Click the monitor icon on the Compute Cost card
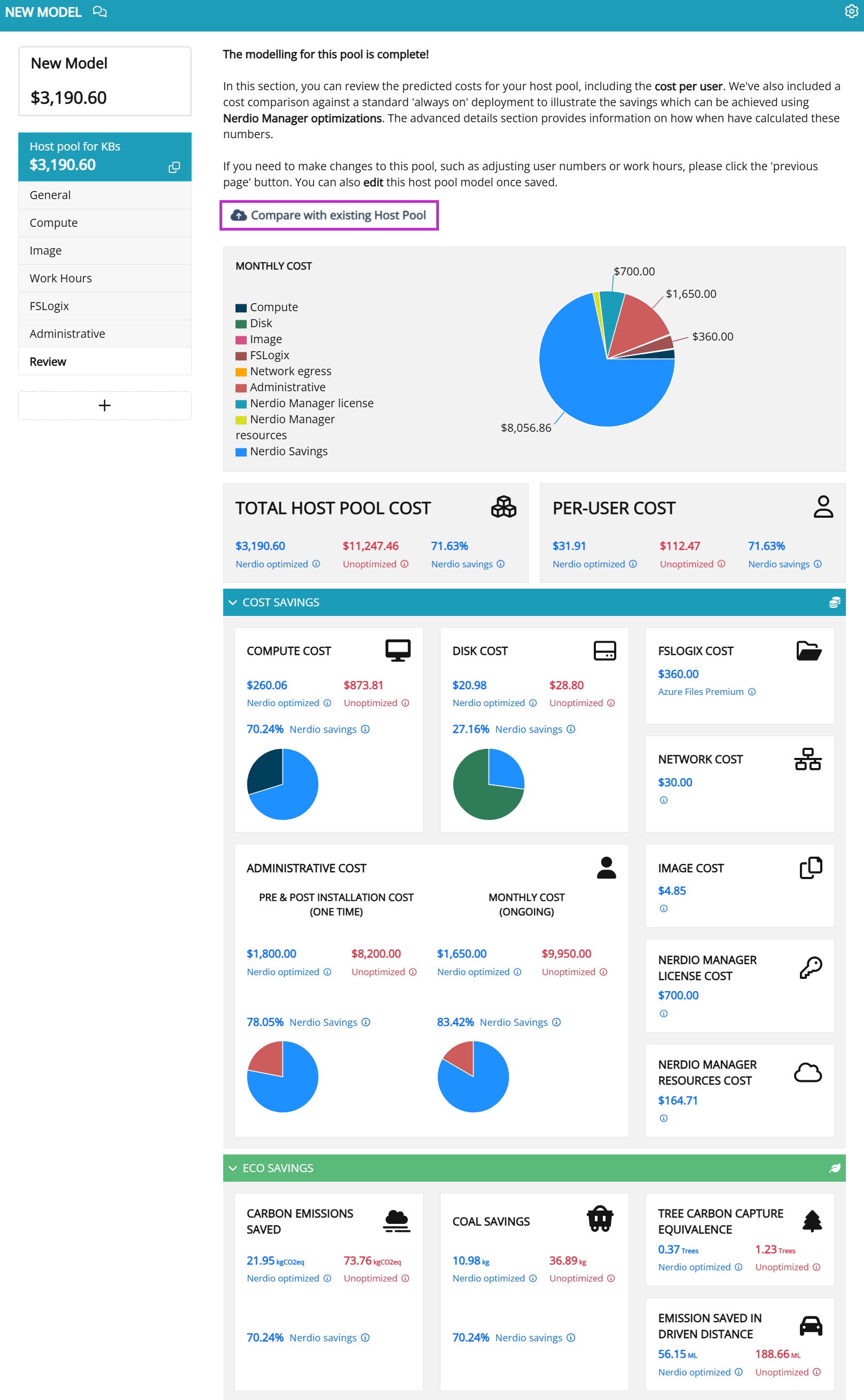The width and height of the screenshot is (864, 1400). coord(398,650)
